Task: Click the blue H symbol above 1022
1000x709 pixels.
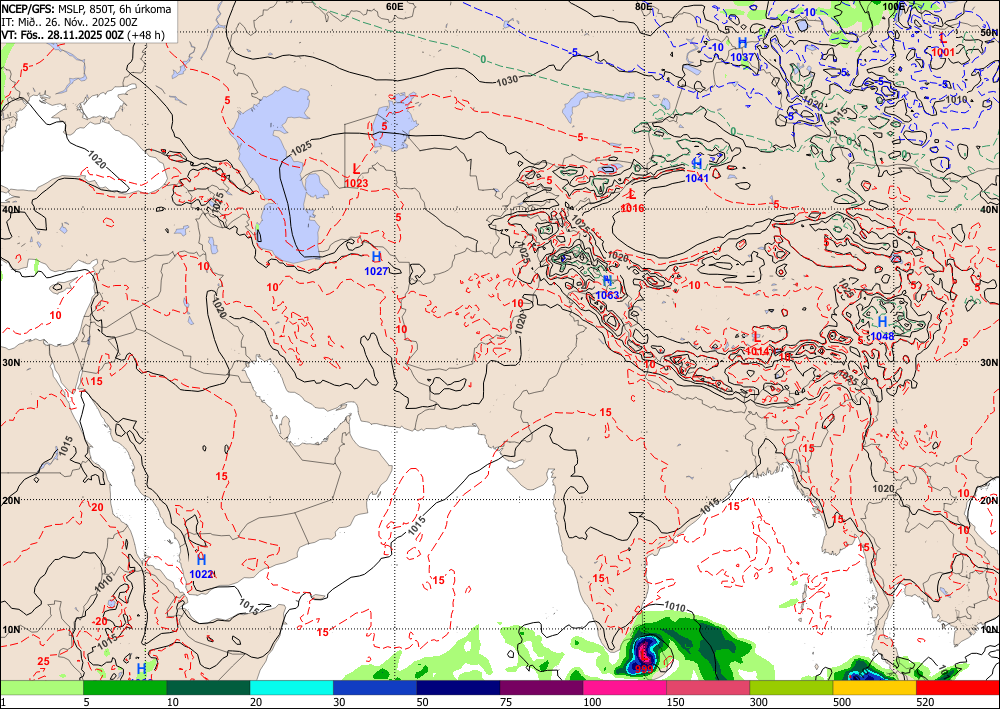Action: click(x=202, y=560)
